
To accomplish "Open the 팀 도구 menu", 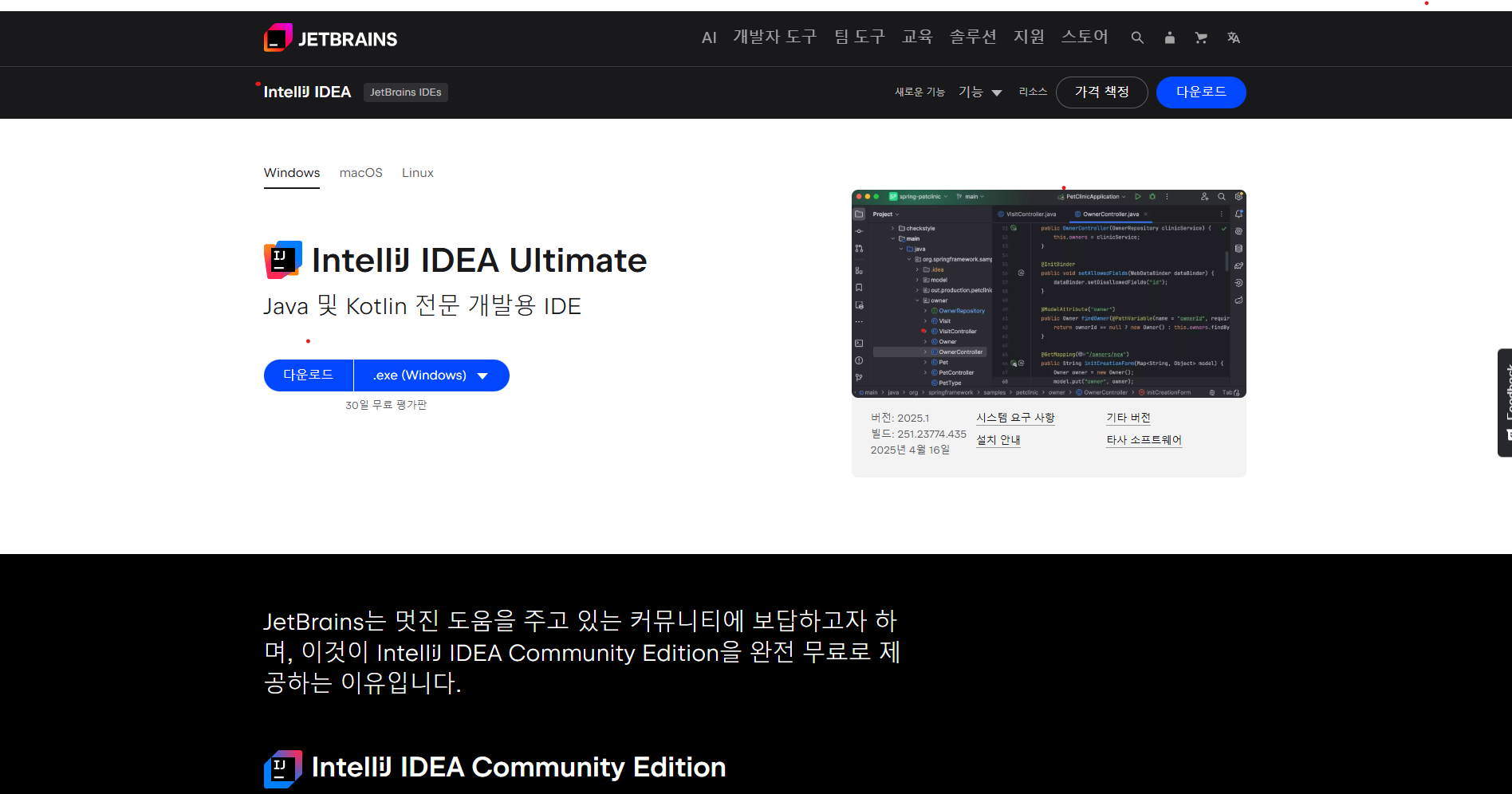I will pyautogui.click(x=860, y=37).
